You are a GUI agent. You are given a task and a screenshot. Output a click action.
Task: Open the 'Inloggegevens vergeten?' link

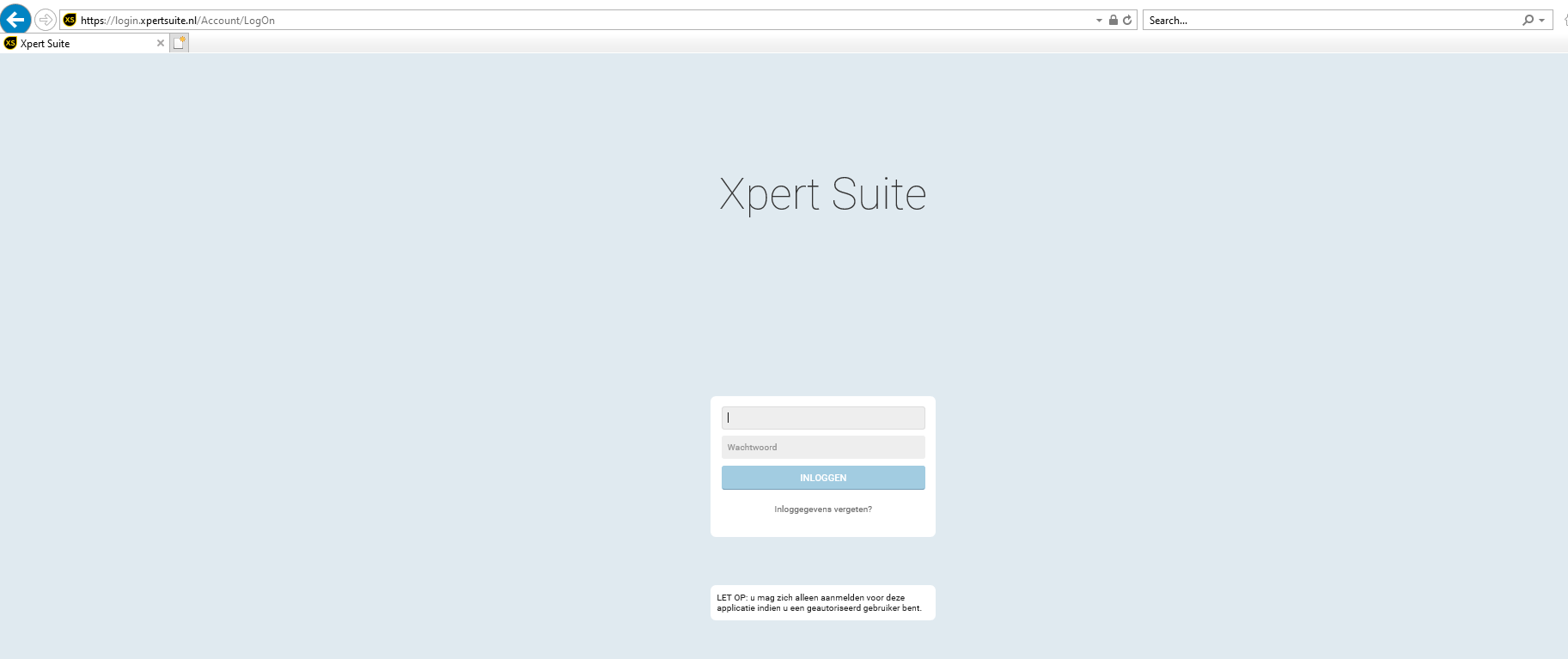[822, 510]
